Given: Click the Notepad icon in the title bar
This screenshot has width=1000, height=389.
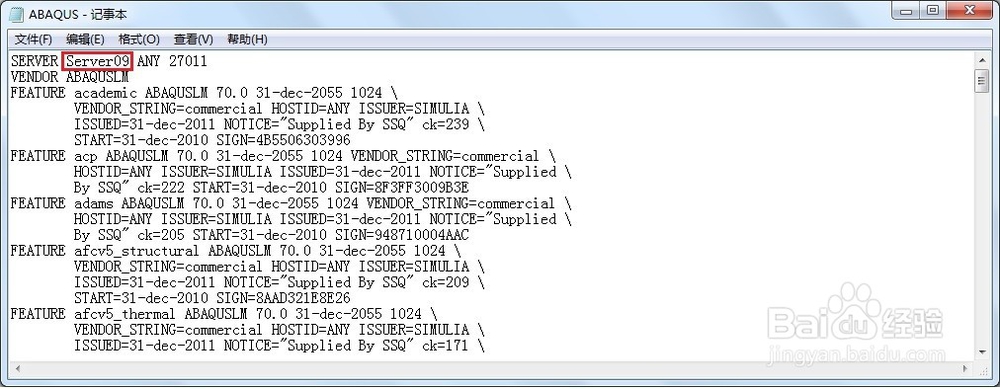Looking at the screenshot, I should pyautogui.click(x=15, y=15).
